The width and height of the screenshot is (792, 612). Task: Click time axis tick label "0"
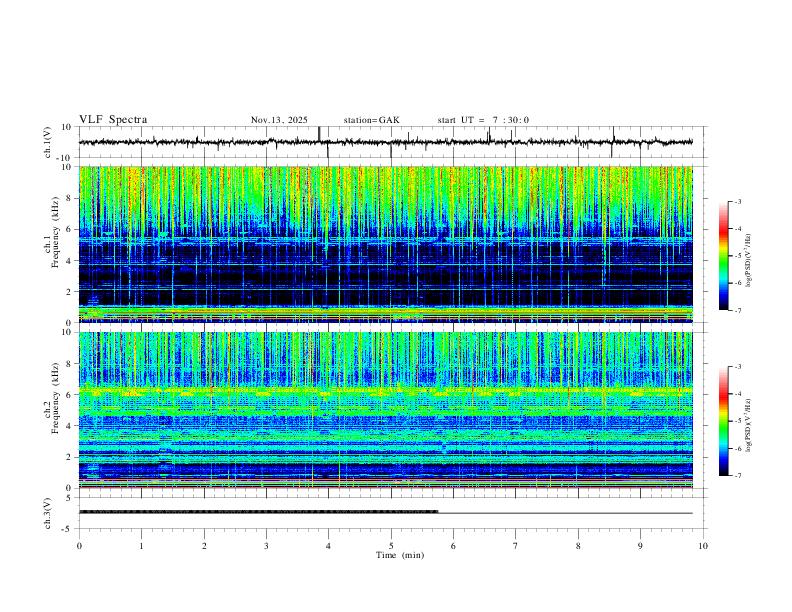tap(79, 546)
